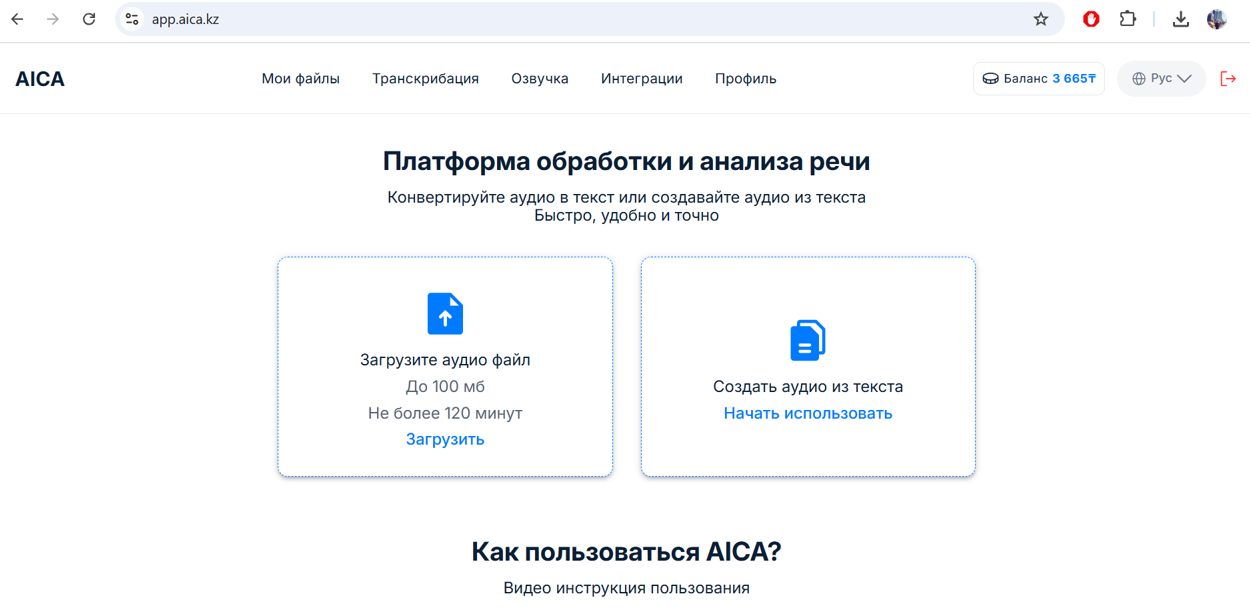The width and height of the screenshot is (1250, 607).
Task: Click the globe language icon
Action: pos(1138,79)
